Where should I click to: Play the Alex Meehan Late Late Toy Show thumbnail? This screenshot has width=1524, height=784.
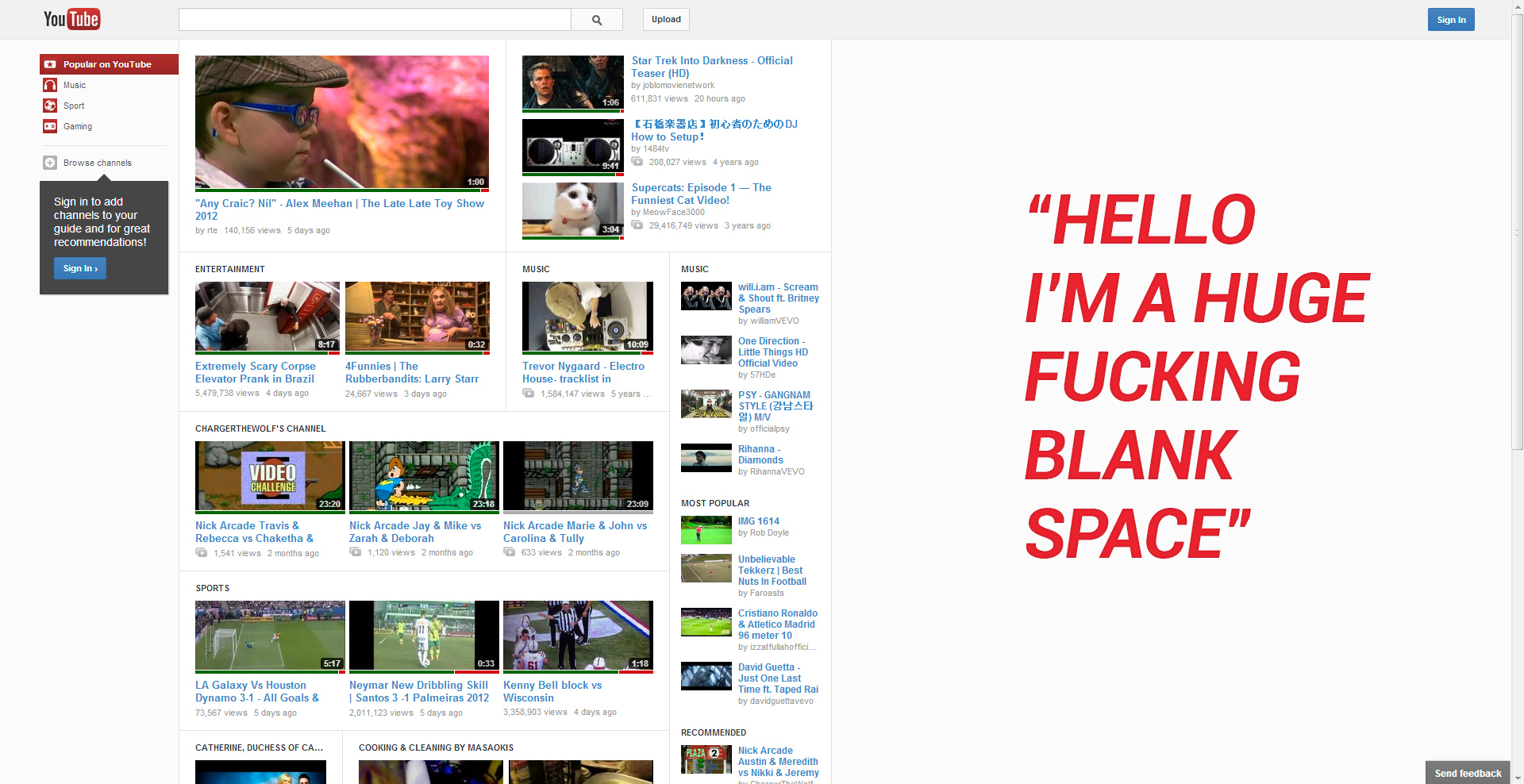click(x=342, y=123)
